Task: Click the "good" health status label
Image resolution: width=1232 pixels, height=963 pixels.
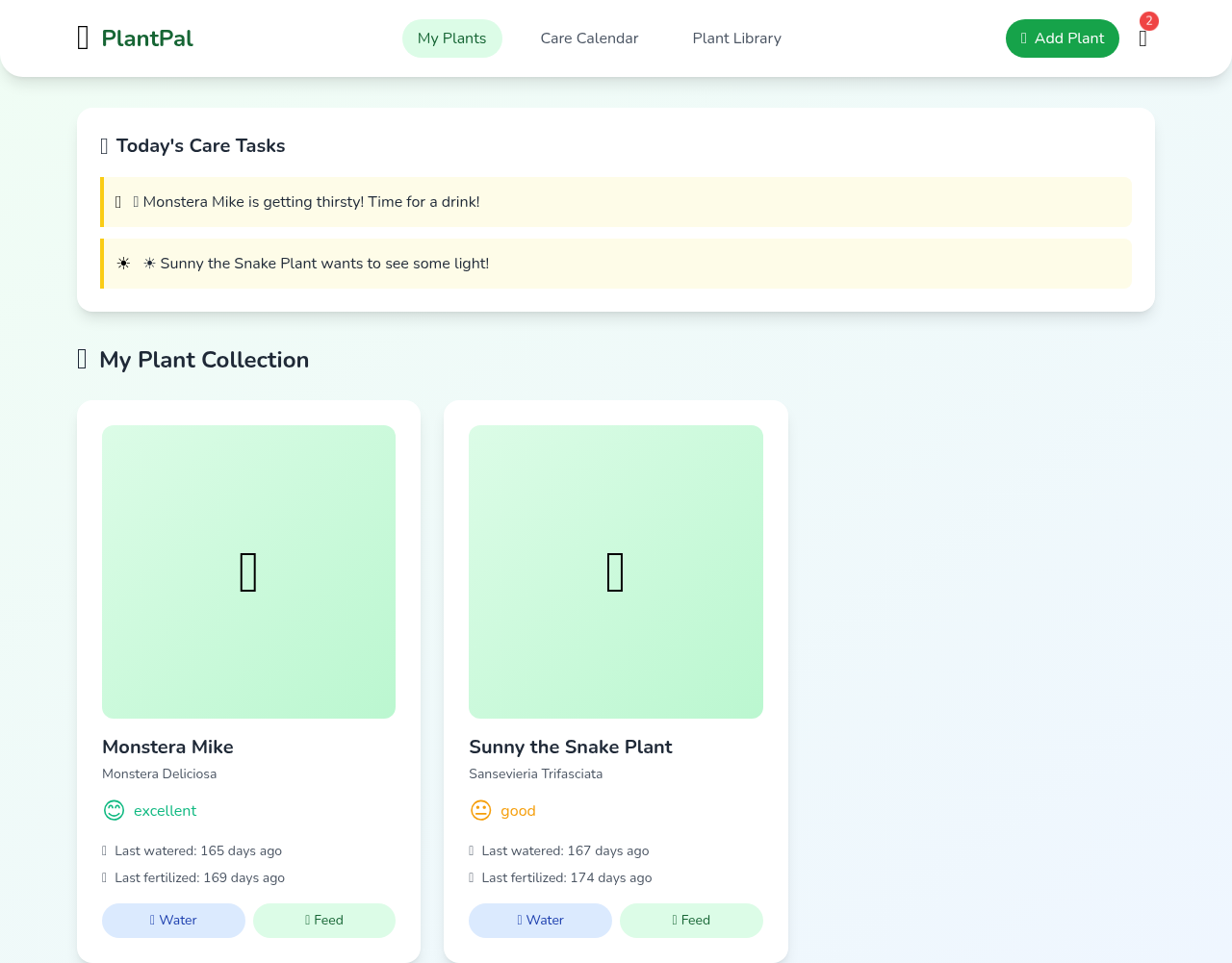Action: (518, 811)
